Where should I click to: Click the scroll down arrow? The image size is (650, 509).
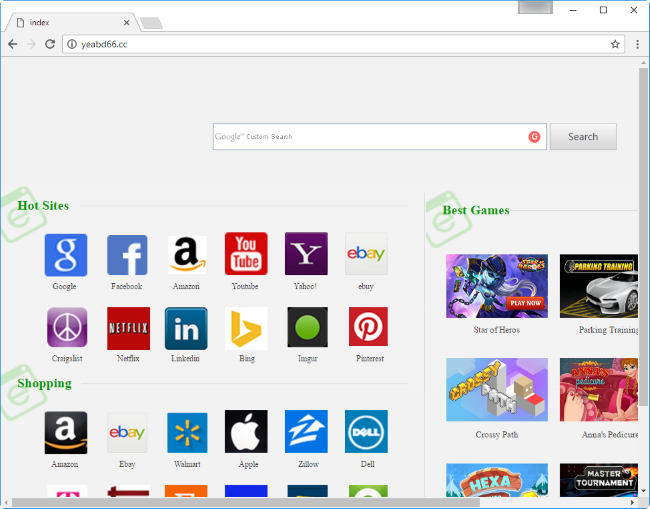click(643, 491)
